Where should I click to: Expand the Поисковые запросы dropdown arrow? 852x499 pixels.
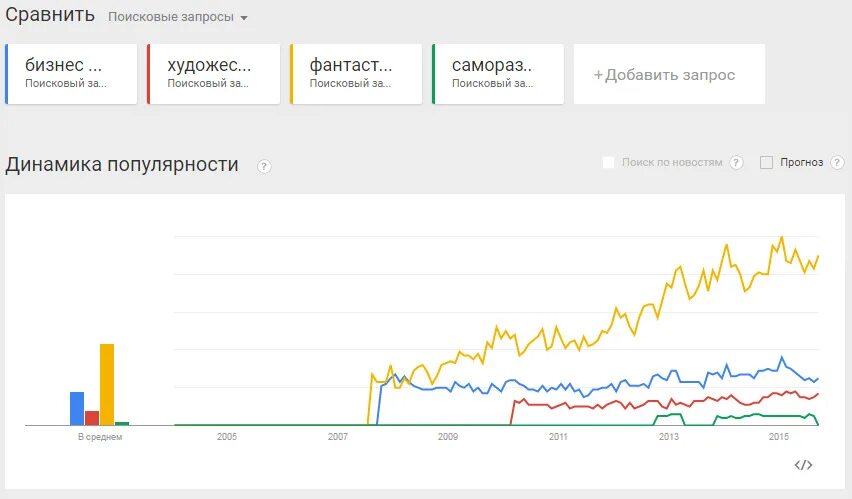pos(244,18)
